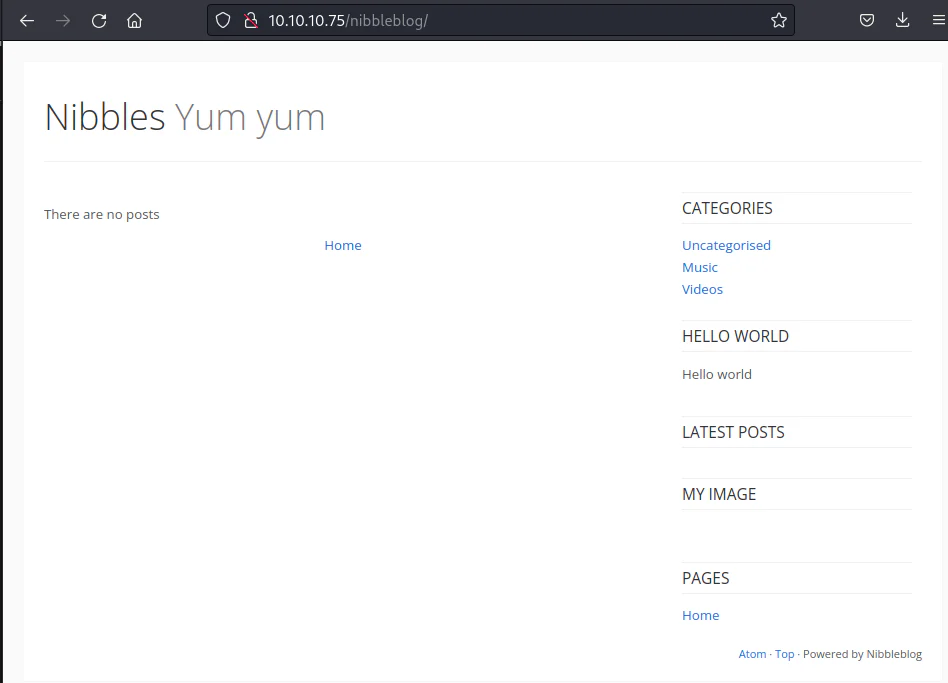This screenshot has width=948, height=683.
Task: Click the CATEGORIES sidebar heading
Action: coord(727,208)
